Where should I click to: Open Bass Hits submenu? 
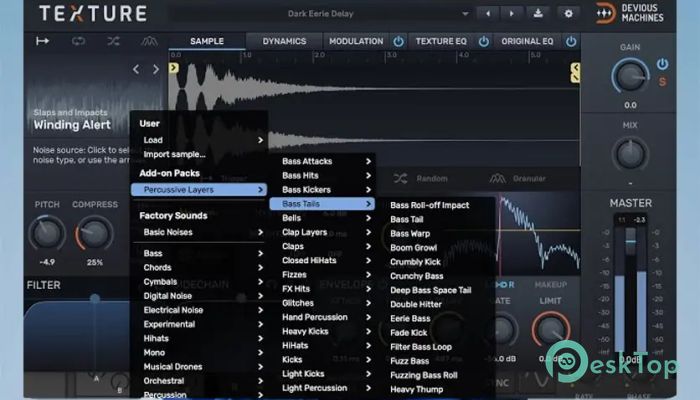(322, 175)
